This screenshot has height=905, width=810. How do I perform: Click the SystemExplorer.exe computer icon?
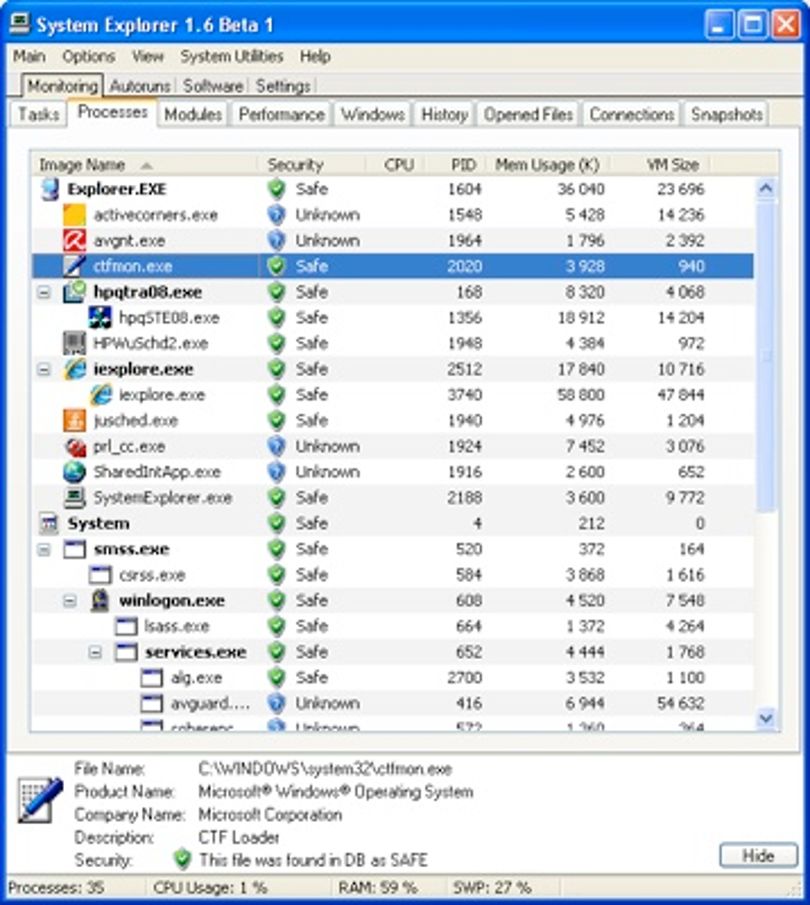coord(74,498)
